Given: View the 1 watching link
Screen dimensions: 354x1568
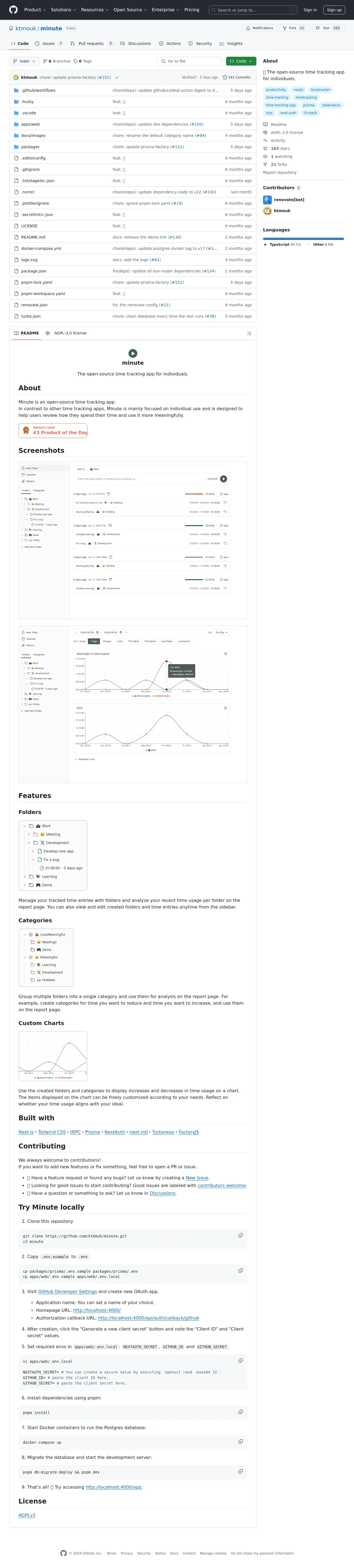Looking at the screenshot, I should [278, 156].
